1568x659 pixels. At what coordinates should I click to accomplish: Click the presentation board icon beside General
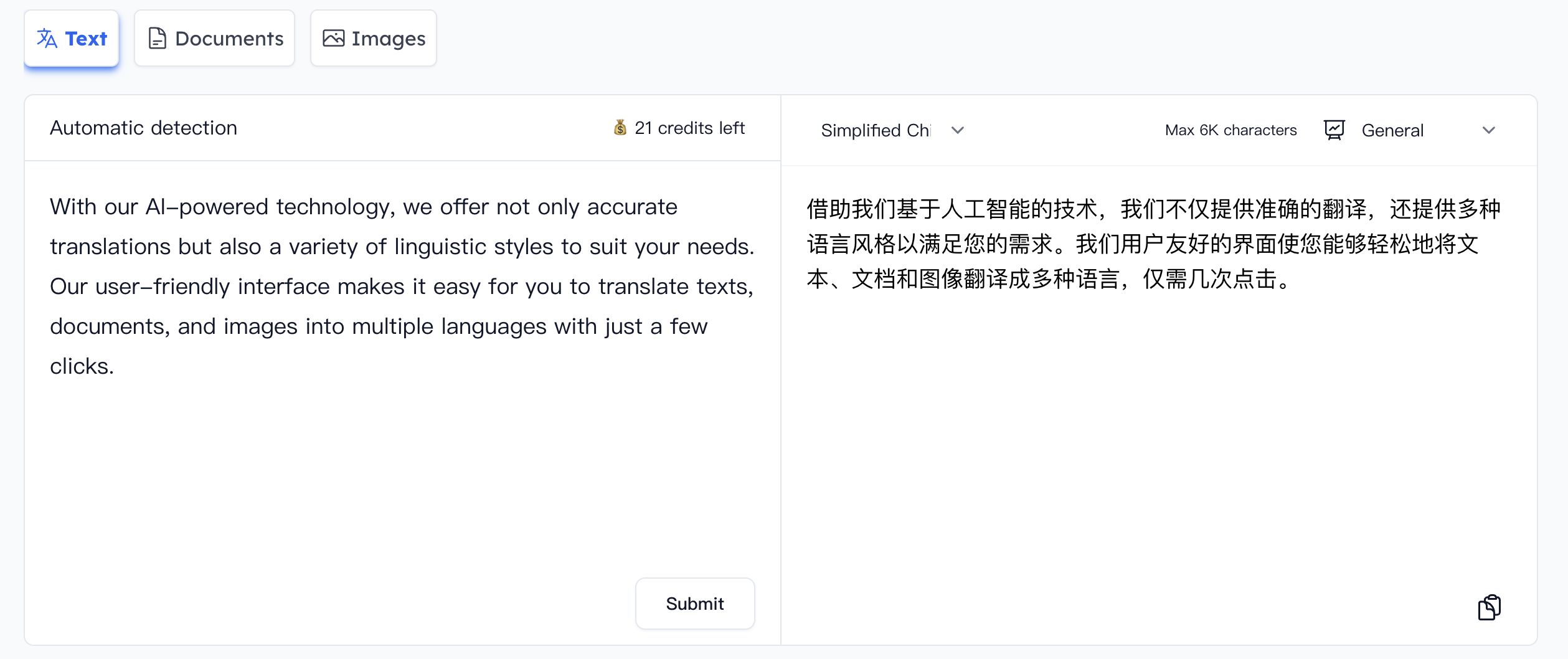[1335, 130]
